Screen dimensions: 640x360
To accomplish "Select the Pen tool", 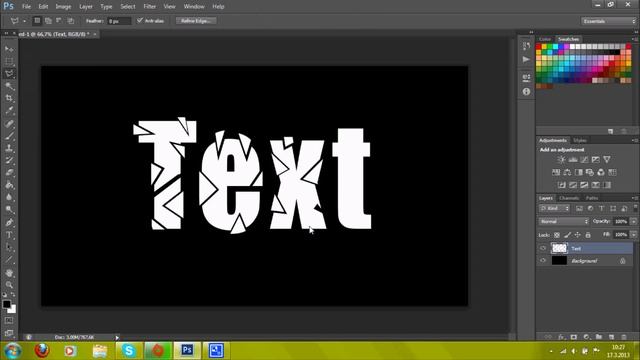I will click(9, 223).
